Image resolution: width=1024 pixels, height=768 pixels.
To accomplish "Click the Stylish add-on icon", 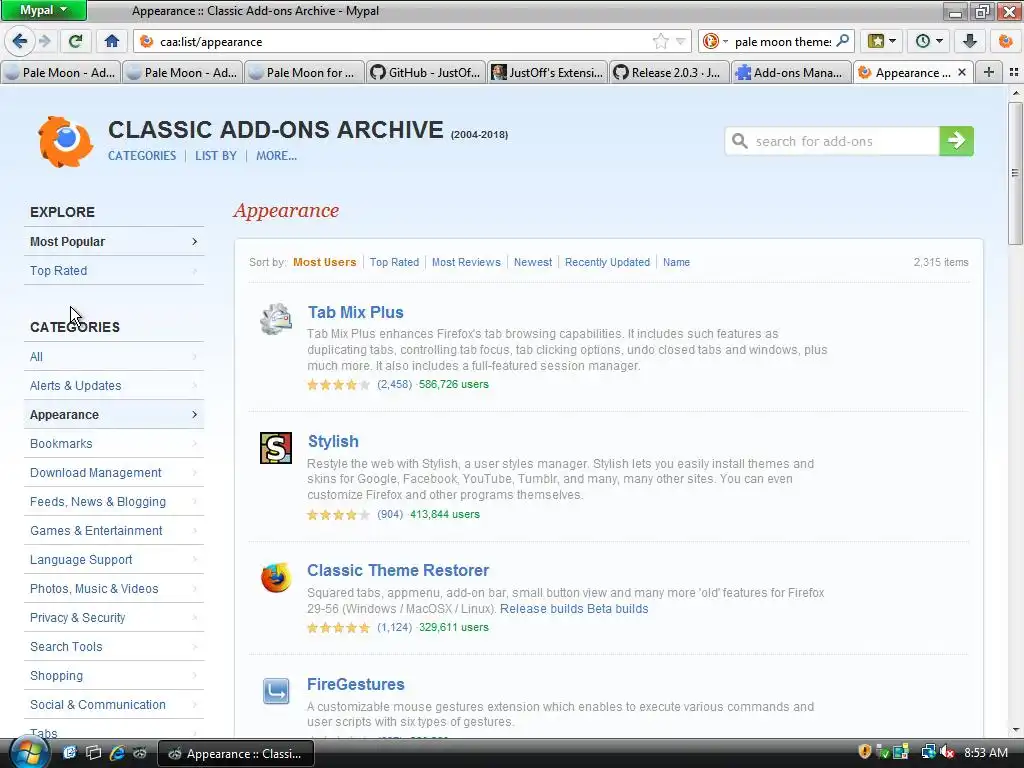I will point(276,448).
